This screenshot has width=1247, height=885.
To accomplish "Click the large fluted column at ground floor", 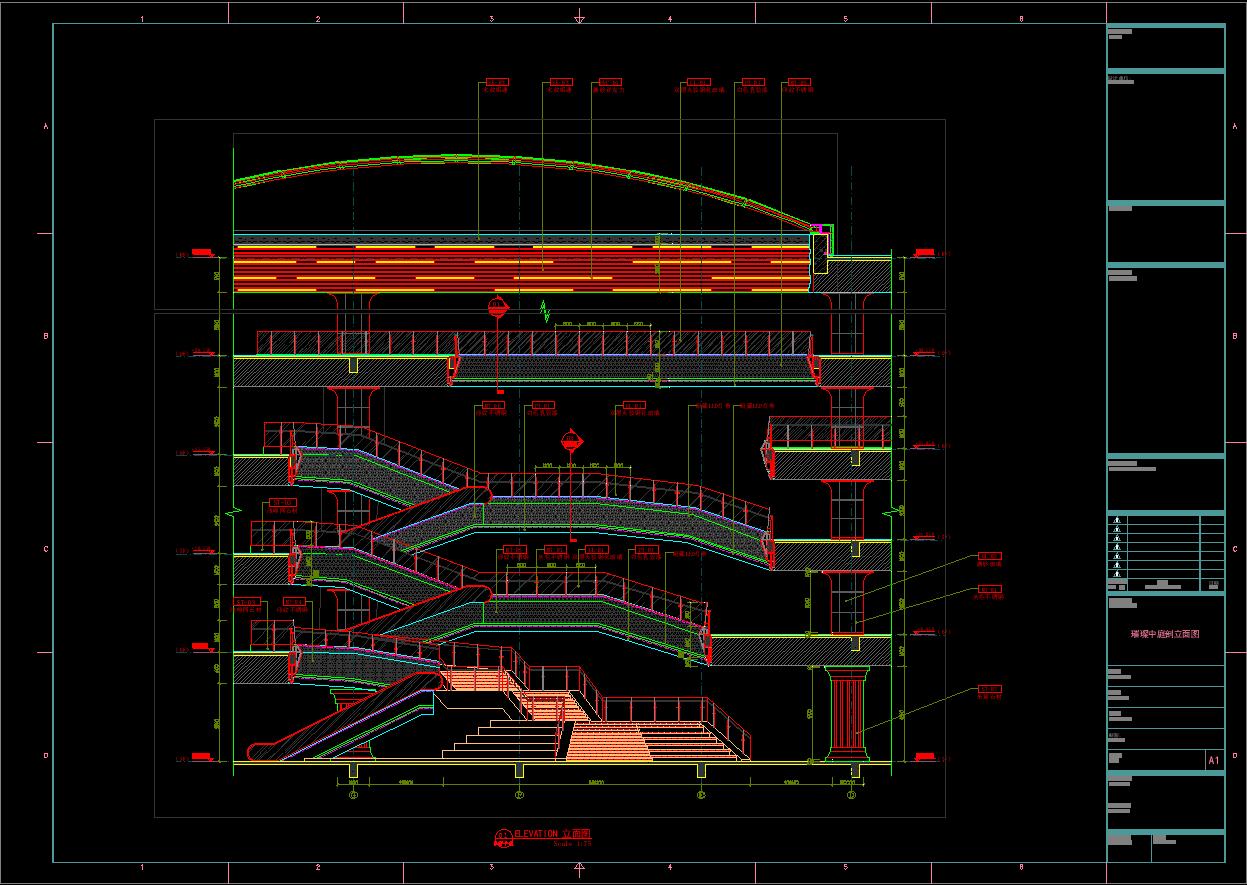I will click(845, 714).
